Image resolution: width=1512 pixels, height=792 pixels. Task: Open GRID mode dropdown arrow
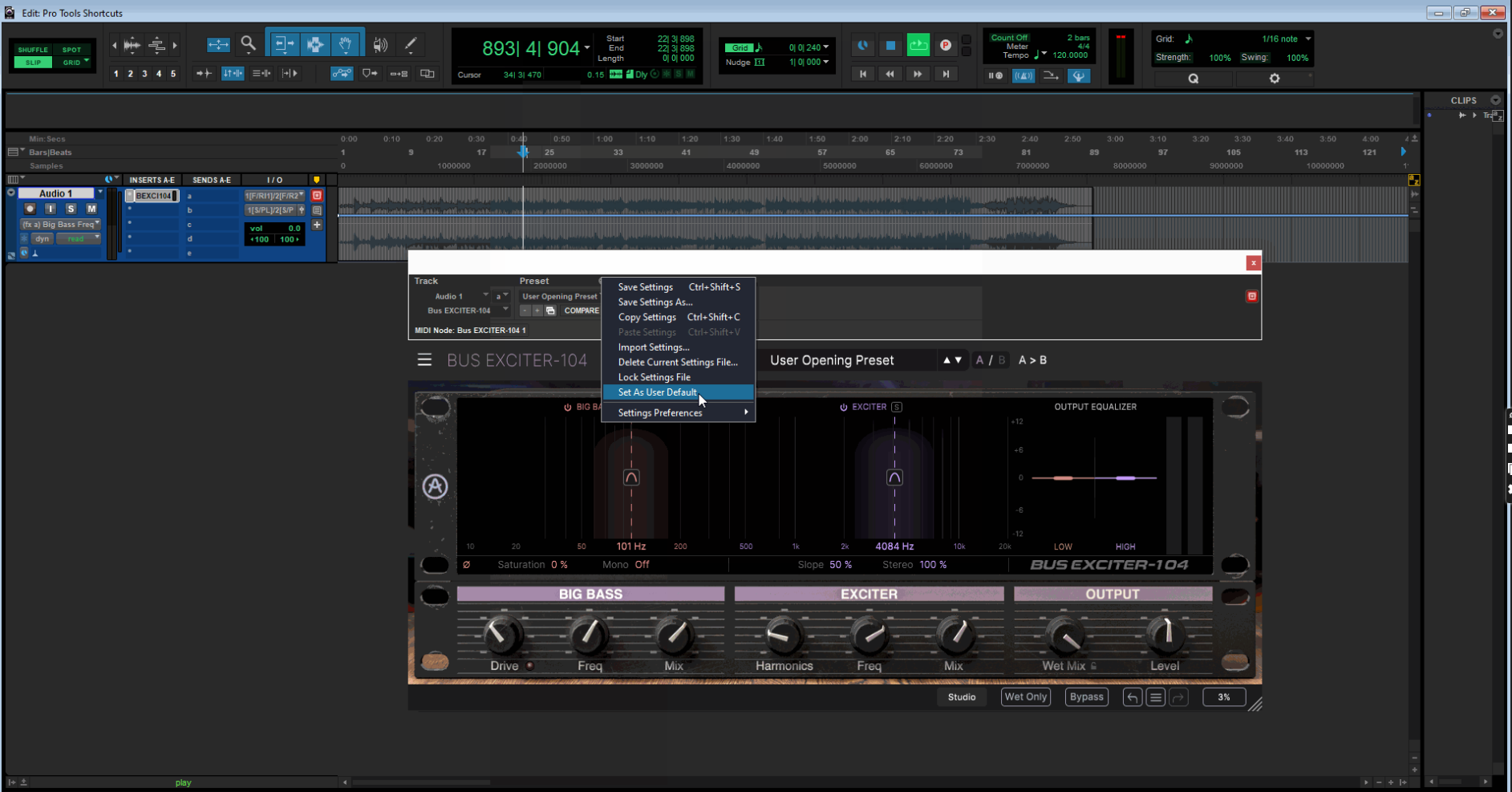87,61
